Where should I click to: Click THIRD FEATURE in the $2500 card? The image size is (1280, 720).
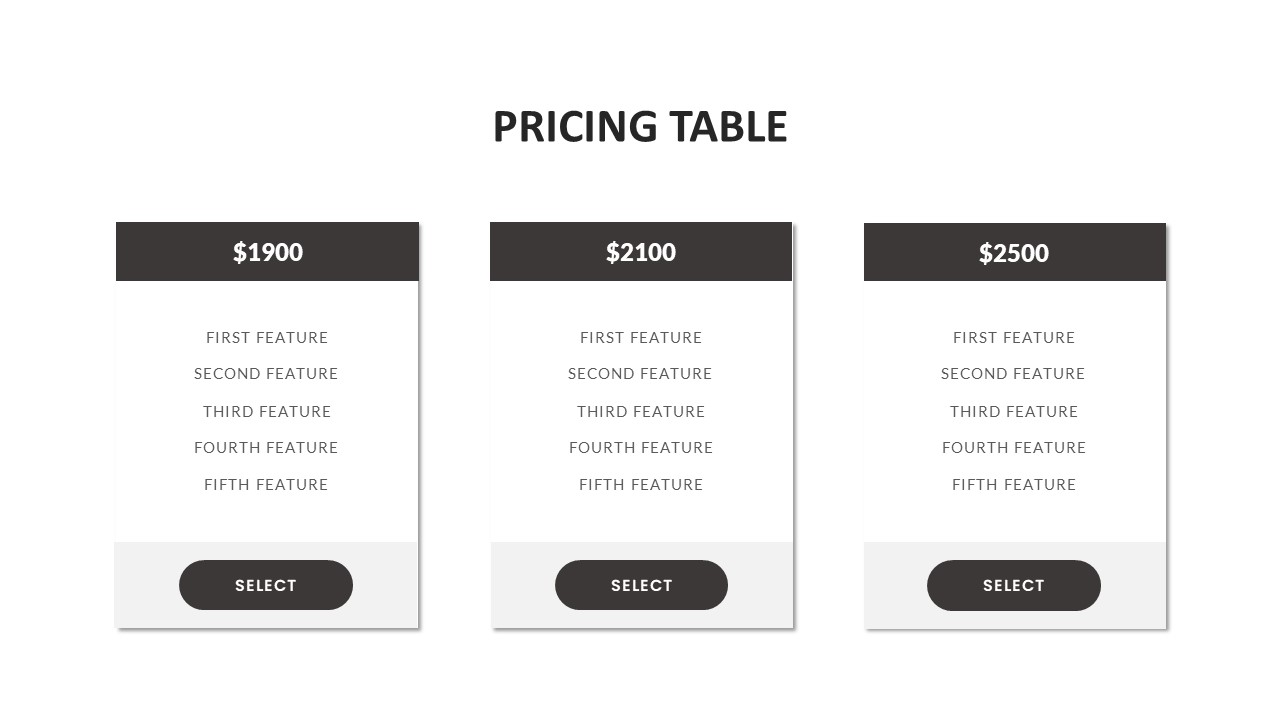pyautogui.click(x=1014, y=411)
